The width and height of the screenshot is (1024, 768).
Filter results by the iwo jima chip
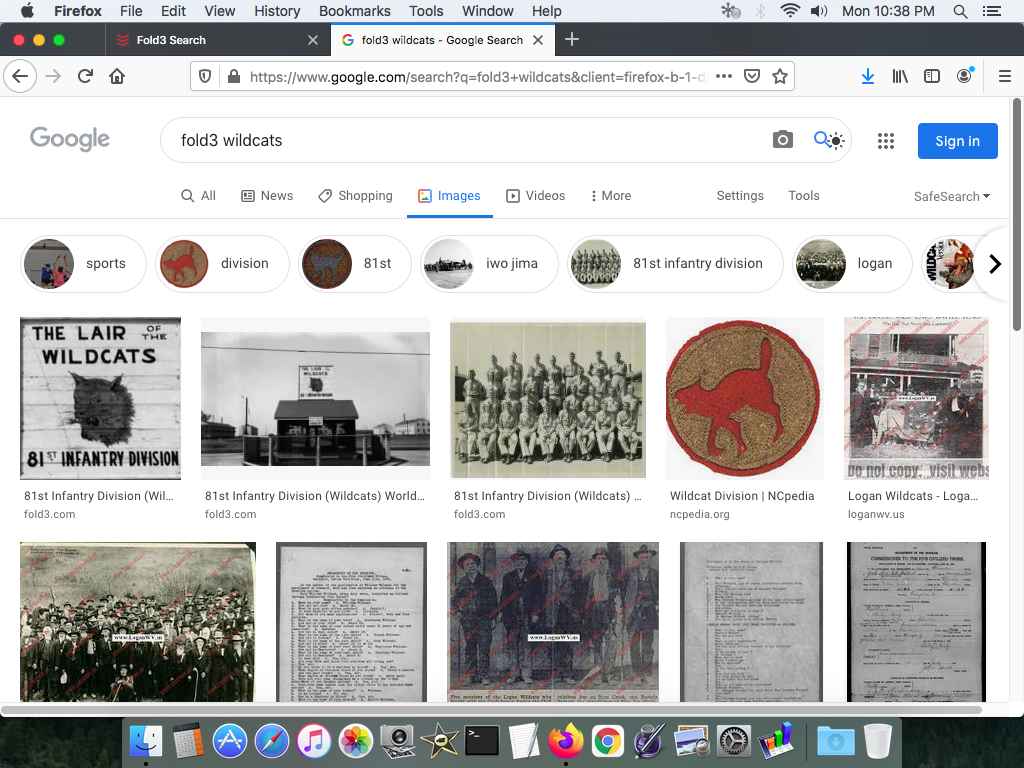[489, 264]
